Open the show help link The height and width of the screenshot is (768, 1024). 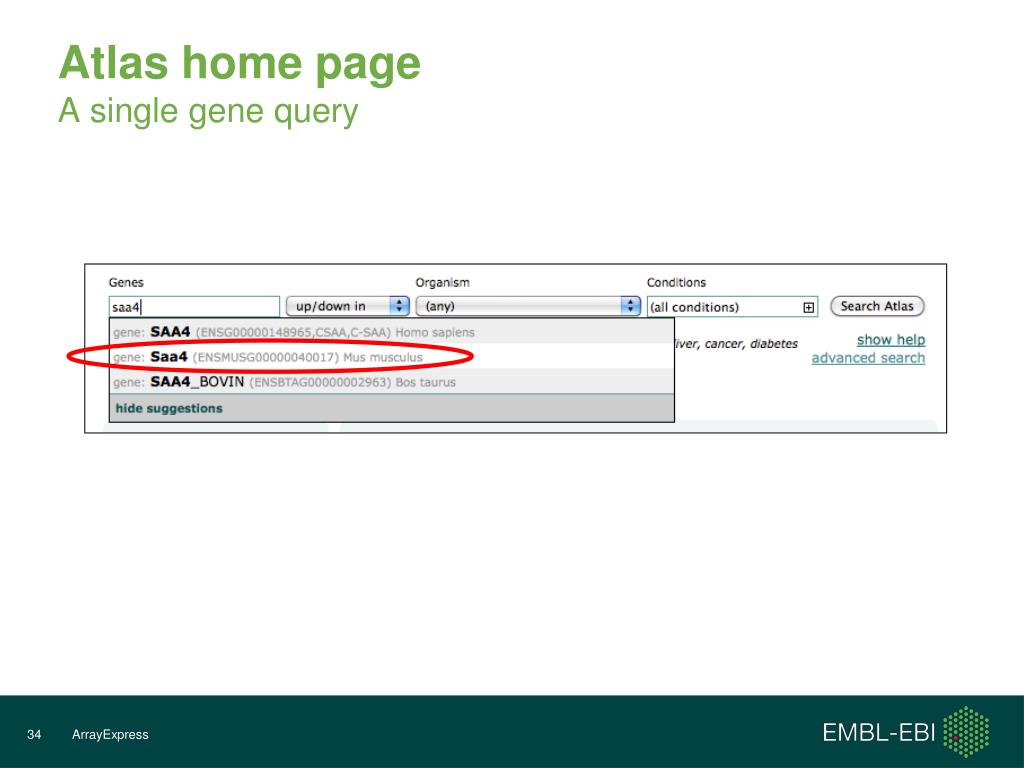pyautogui.click(x=891, y=340)
